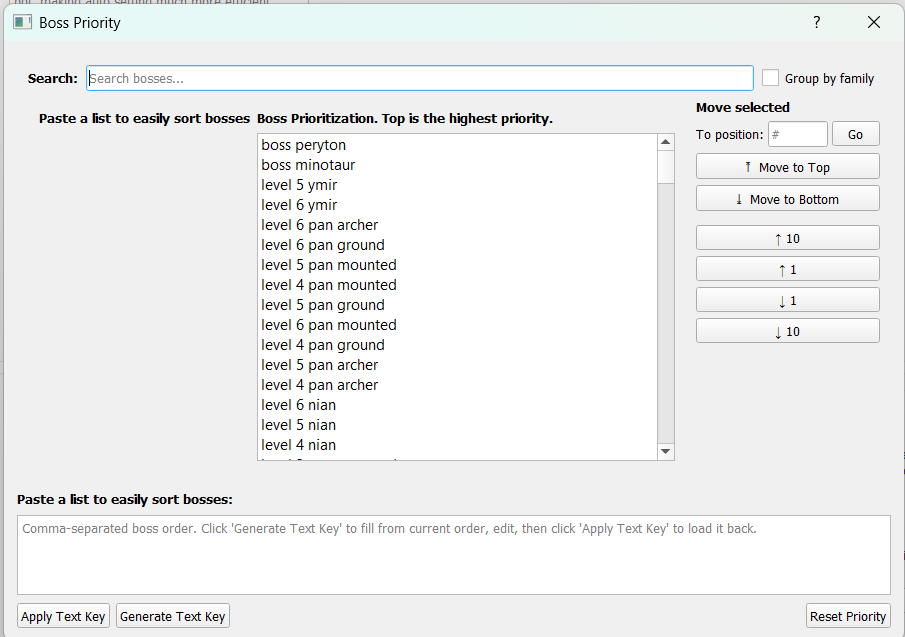This screenshot has width=905, height=637.
Task: Select 'level 6 pan archer' entry
Action: click(458, 225)
